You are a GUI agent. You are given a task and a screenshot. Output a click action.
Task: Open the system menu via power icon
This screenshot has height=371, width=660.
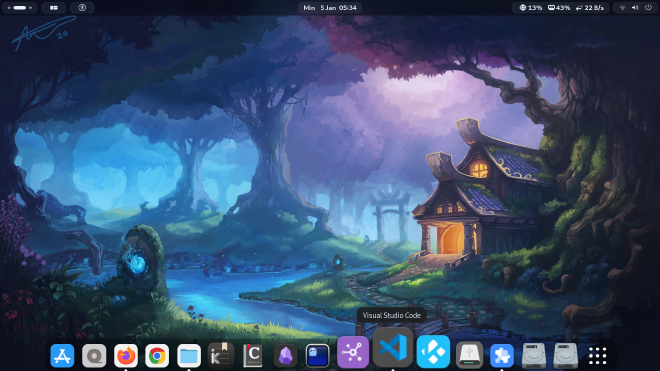tap(648, 8)
